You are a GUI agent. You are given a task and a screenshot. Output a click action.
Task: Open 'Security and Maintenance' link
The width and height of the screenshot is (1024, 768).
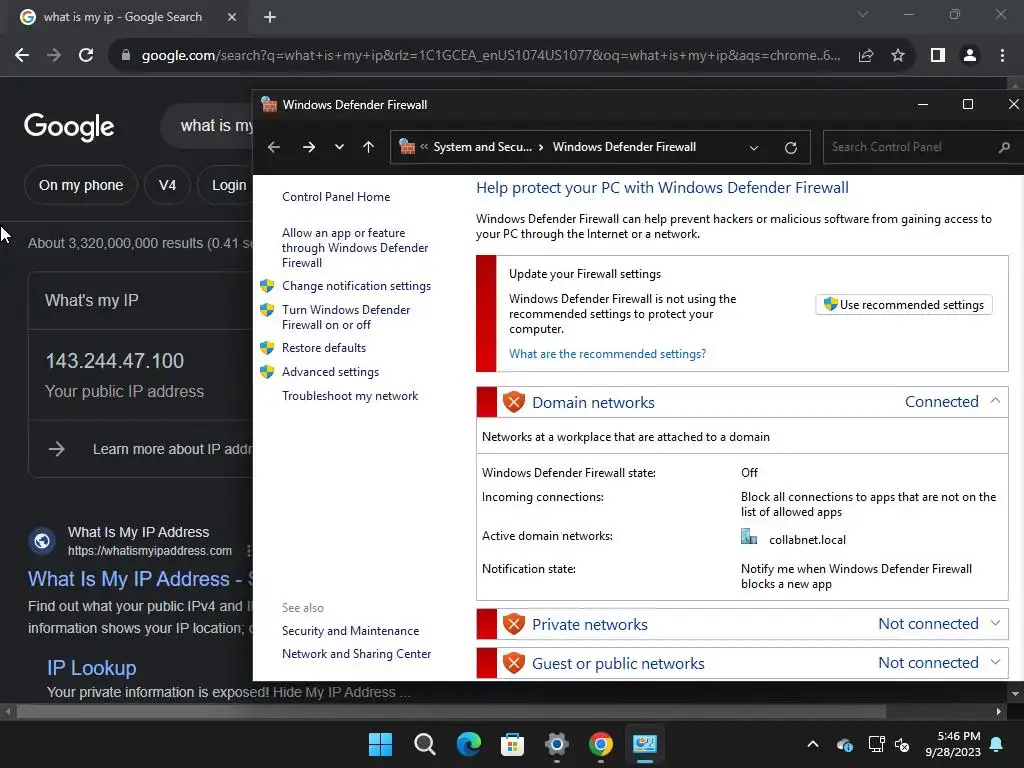351,631
